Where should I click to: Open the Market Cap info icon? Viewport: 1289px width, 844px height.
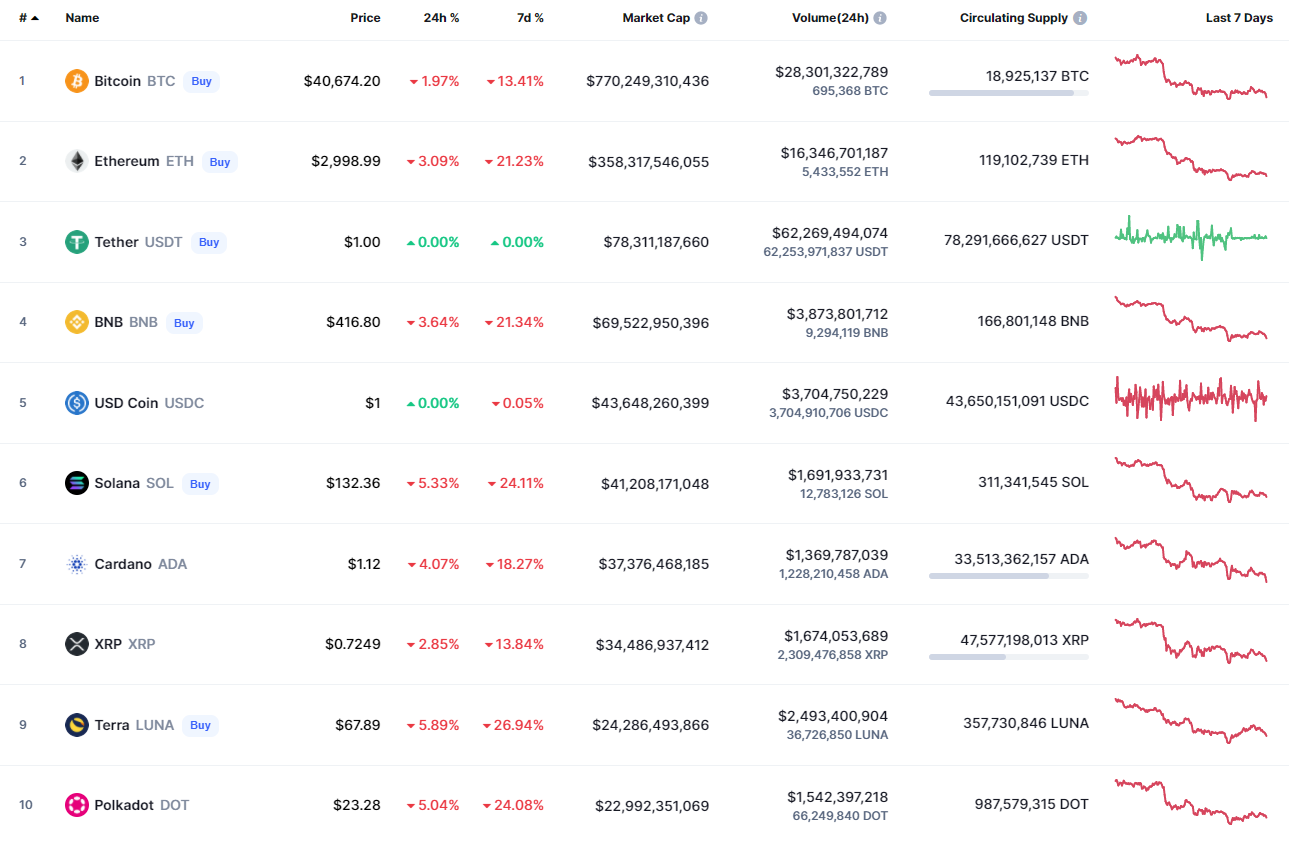click(x=701, y=18)
